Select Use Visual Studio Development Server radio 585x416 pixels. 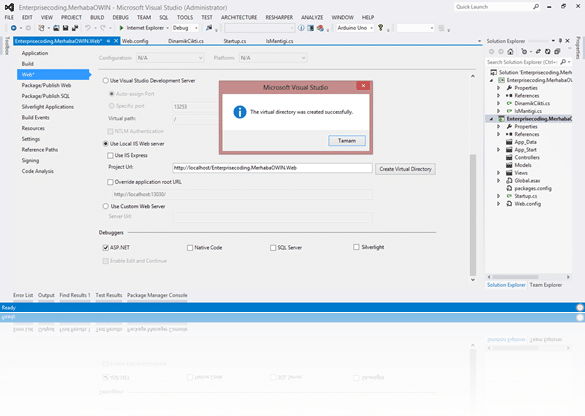coord(106,81)
